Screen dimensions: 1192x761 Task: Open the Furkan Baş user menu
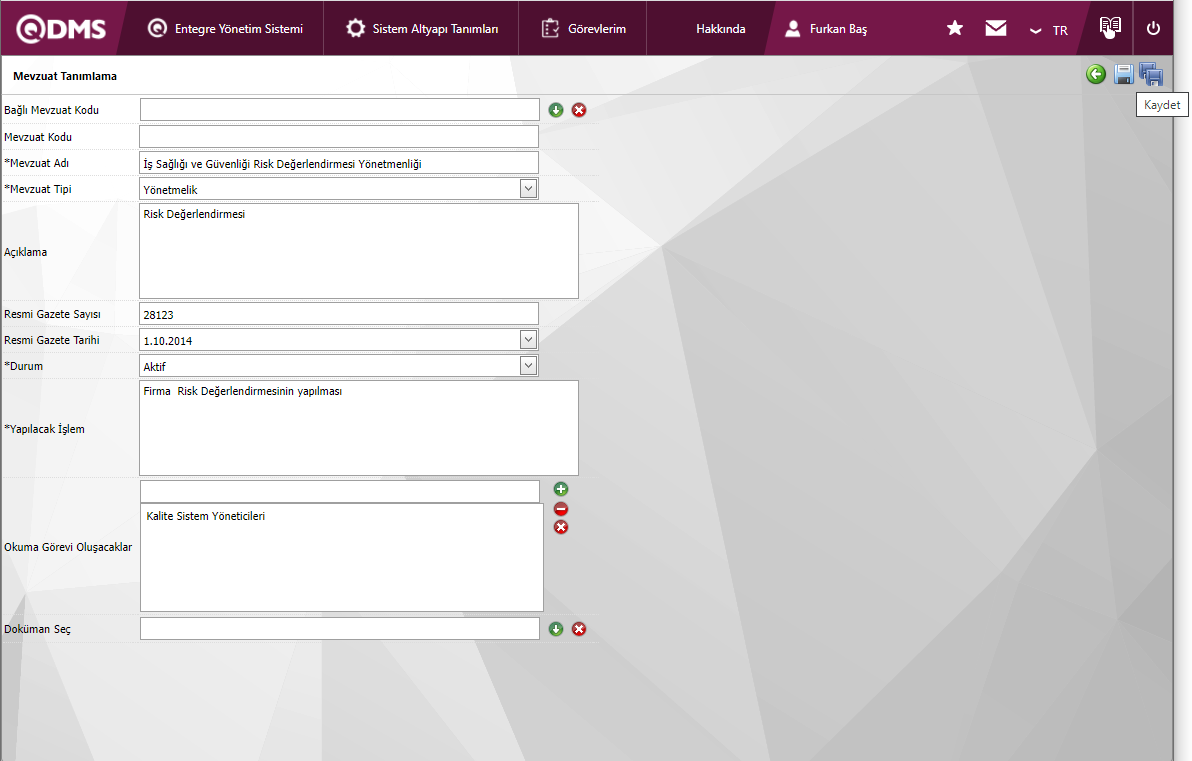[826, 29]
